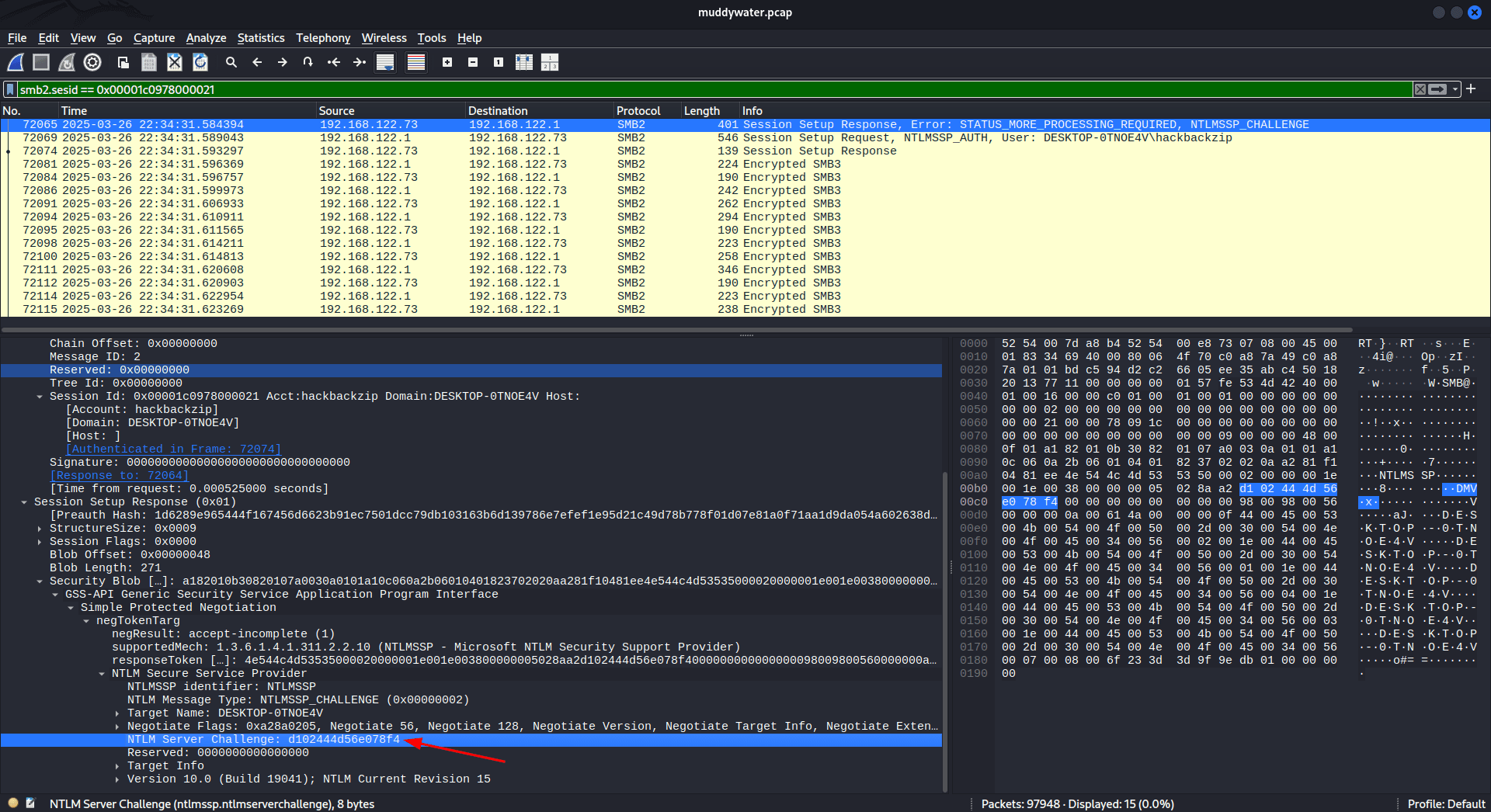The width and height of the screenshot is (1491, 812).
Task: Expand the Session Flags field
Action: (40, 542)
